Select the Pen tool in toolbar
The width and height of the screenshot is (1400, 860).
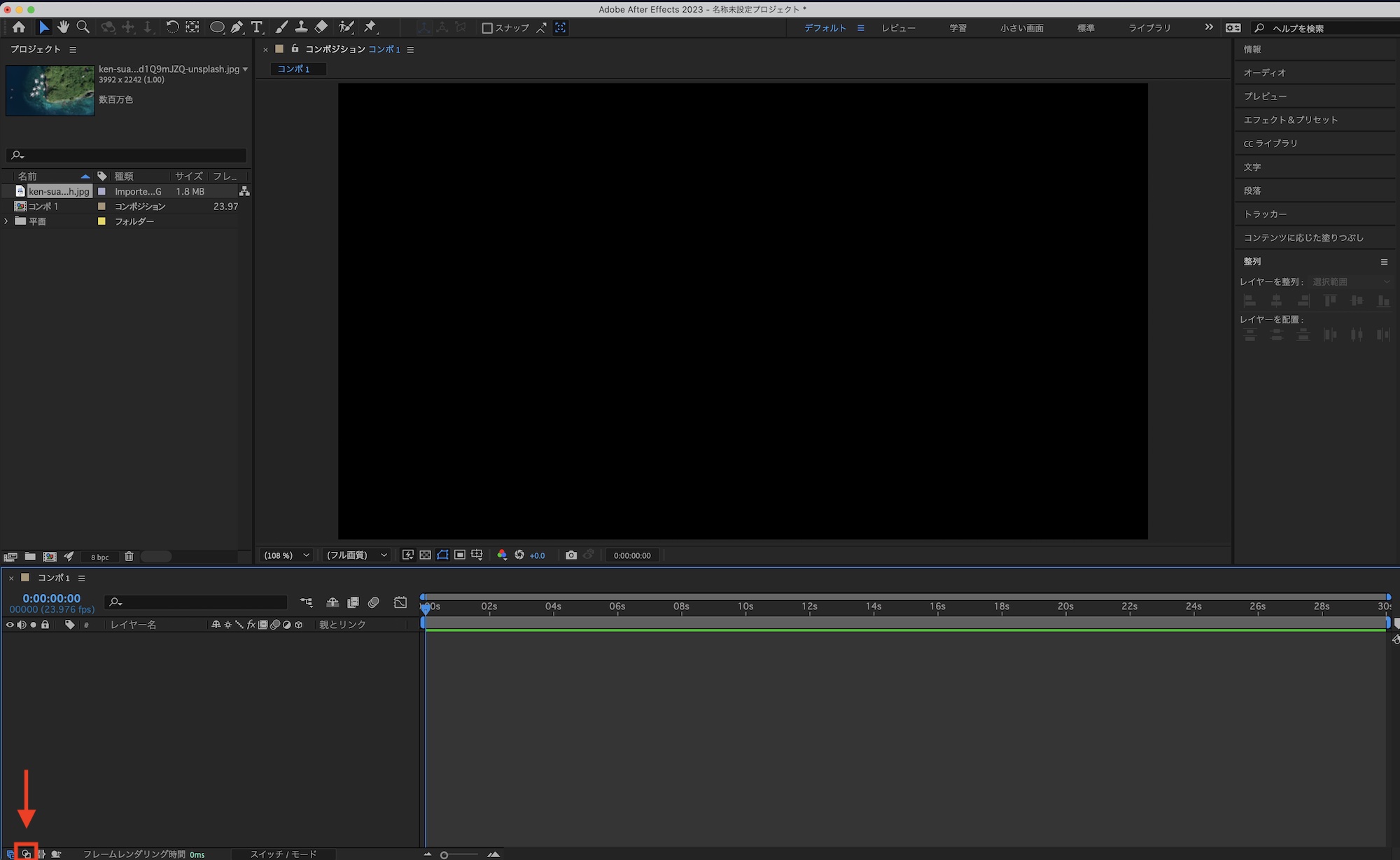(x=237, y=27)
